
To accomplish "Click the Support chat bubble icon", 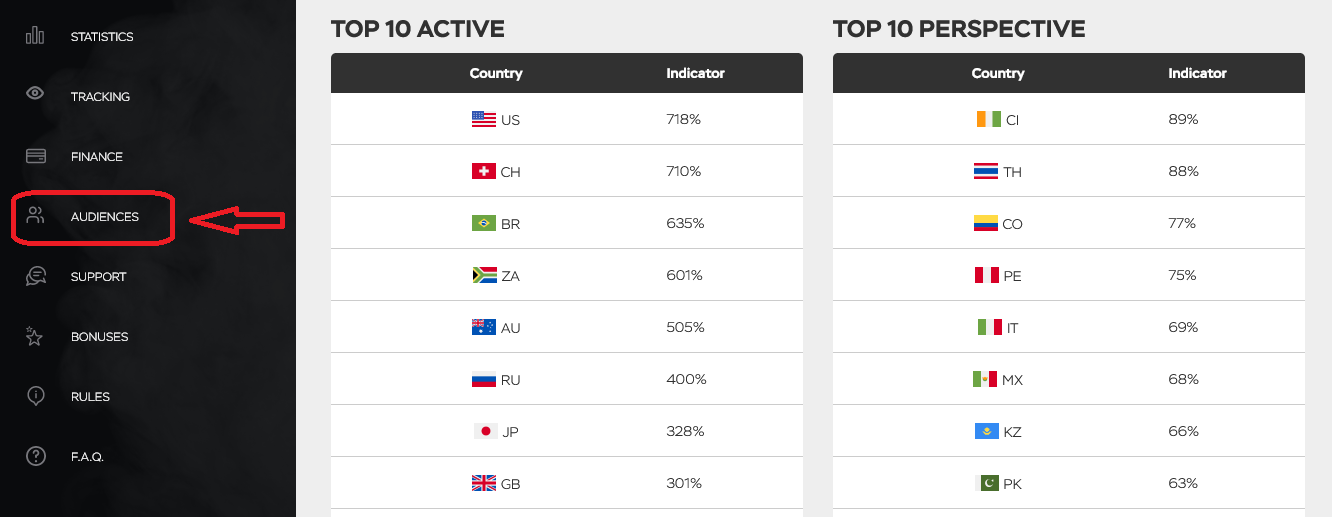I will [x=35, y=276].
